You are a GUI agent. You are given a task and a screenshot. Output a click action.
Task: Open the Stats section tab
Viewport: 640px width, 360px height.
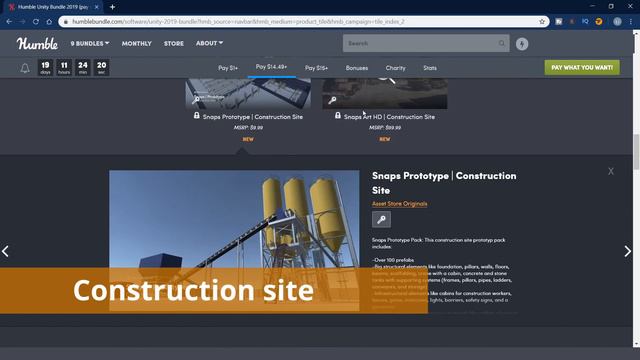point(430,68)
